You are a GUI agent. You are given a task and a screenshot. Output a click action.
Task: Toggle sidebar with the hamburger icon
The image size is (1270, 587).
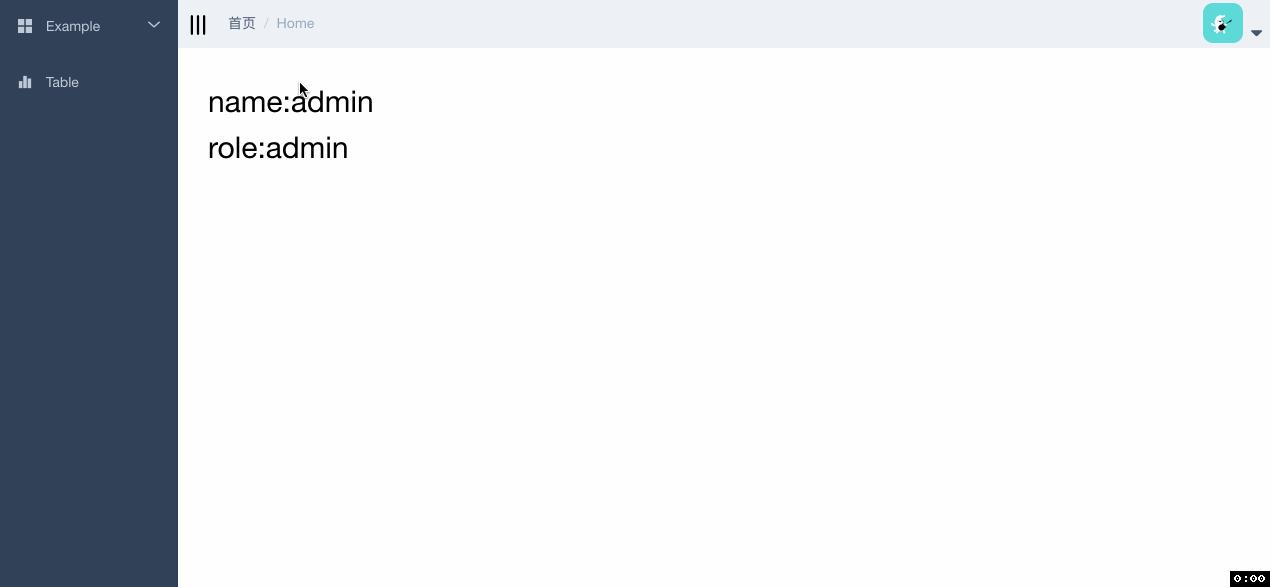point(198,25)
